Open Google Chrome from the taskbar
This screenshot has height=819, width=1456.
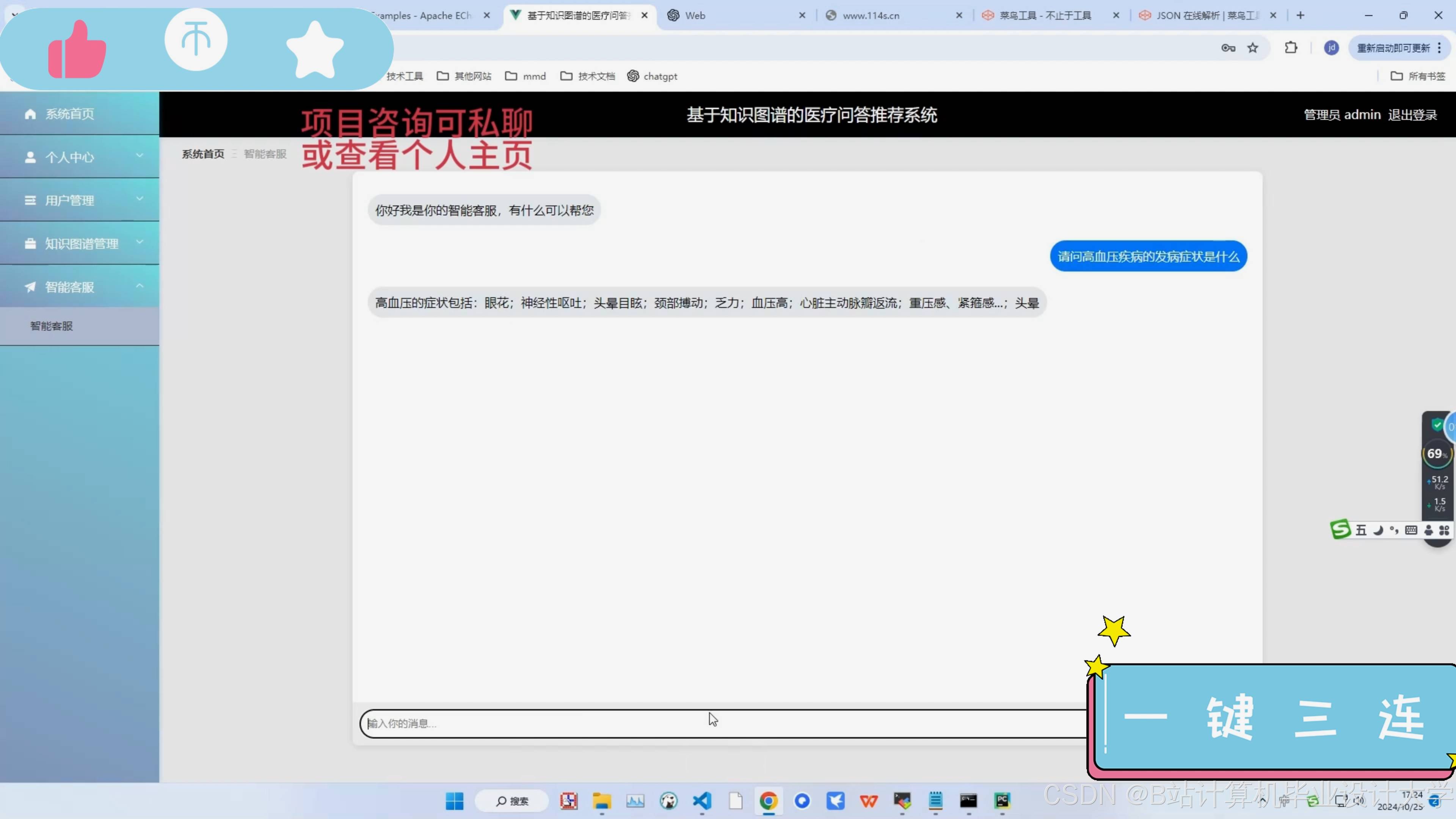(x=769, y=801)
